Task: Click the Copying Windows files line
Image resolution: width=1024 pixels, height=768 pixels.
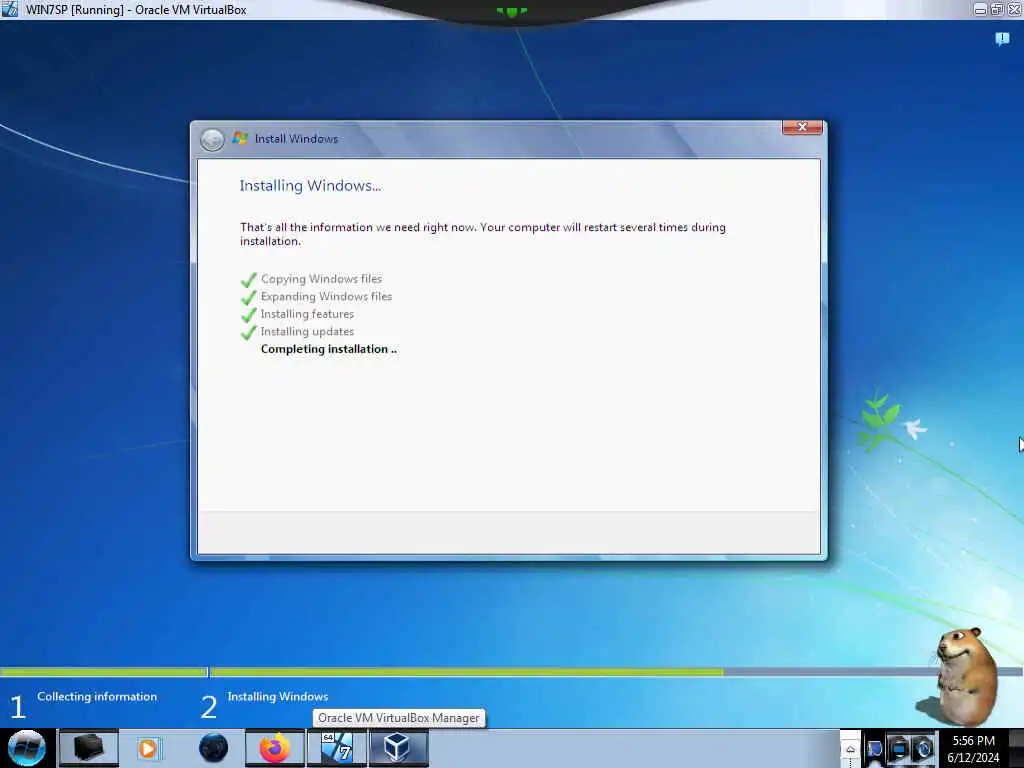Action: (x=321, y=279)
